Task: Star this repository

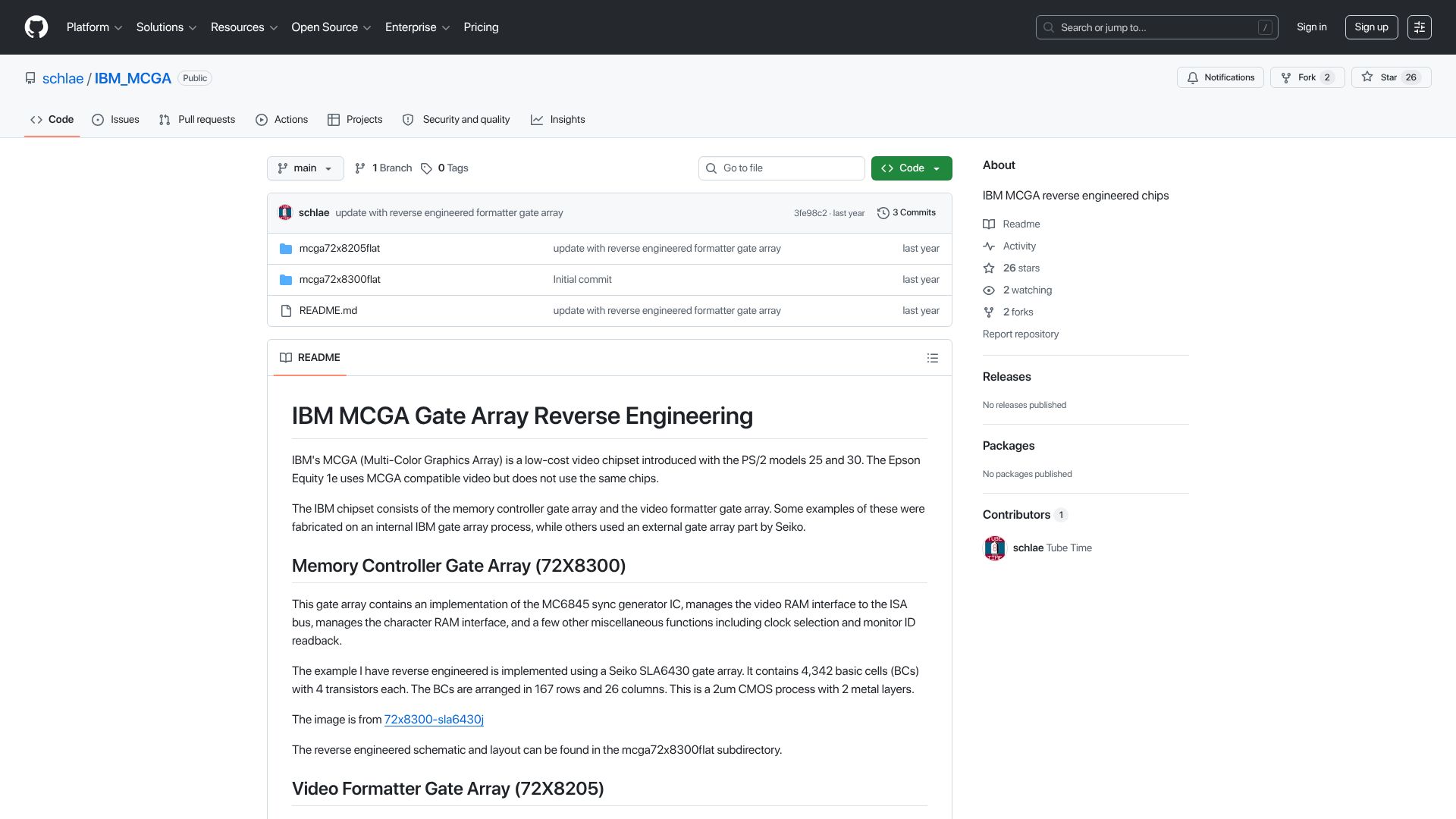Action: pos(1391,77)
